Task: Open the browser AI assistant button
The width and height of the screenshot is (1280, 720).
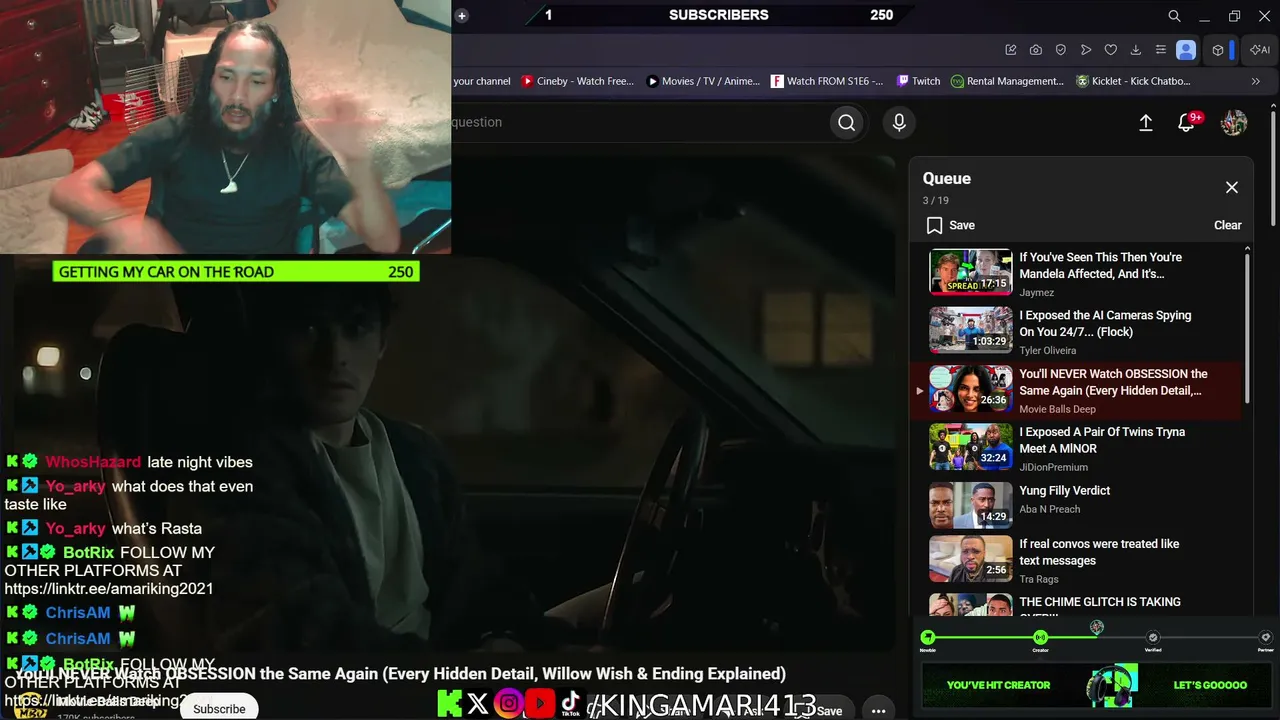Action: 1260,50
